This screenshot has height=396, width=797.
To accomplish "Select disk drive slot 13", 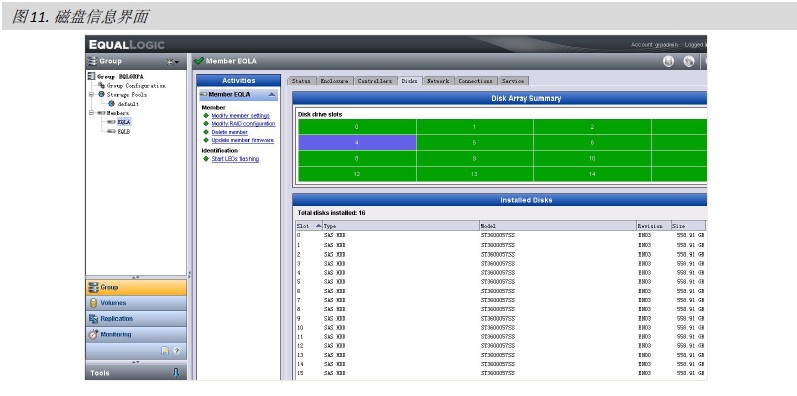I will 474,174.
